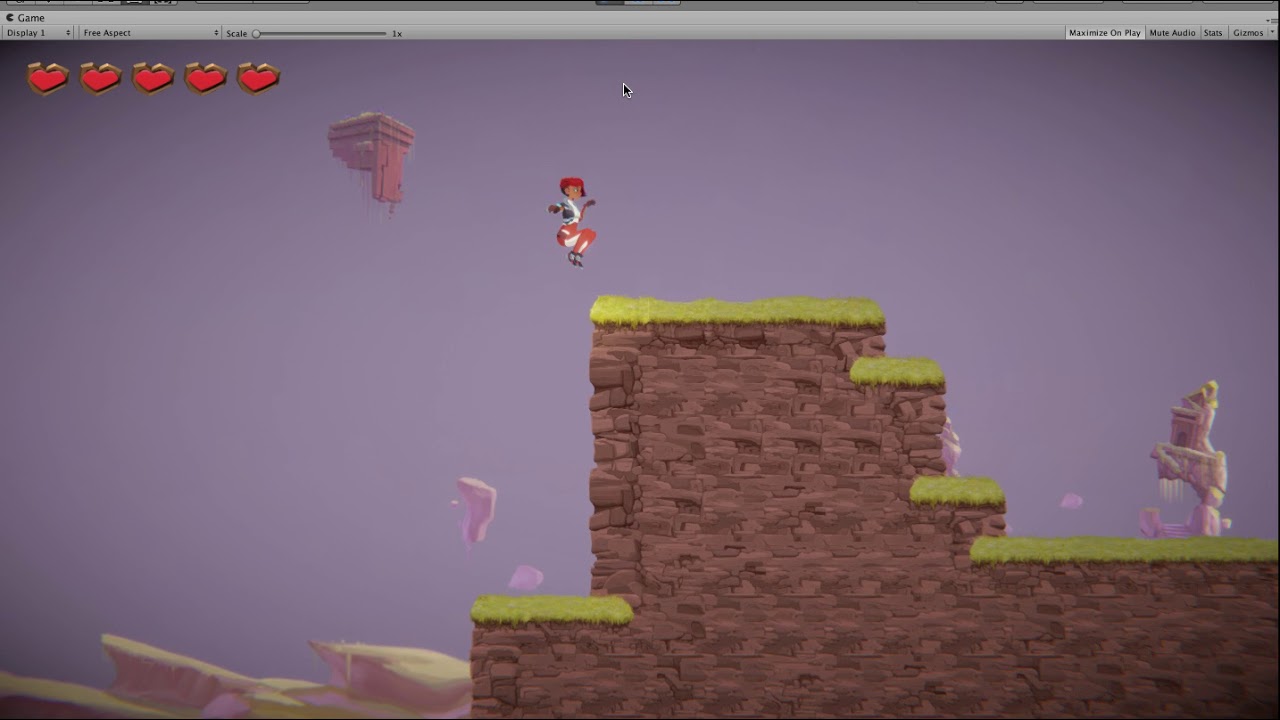Expand the Gizmos dropdown arrow
The height and width of the screenshot is (720, 1280).
(1272, 33)
